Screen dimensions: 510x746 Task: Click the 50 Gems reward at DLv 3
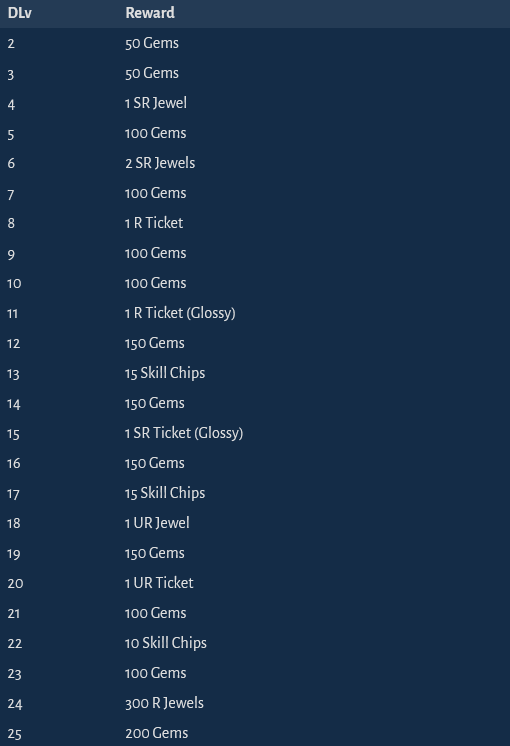[x=152, y=73]
